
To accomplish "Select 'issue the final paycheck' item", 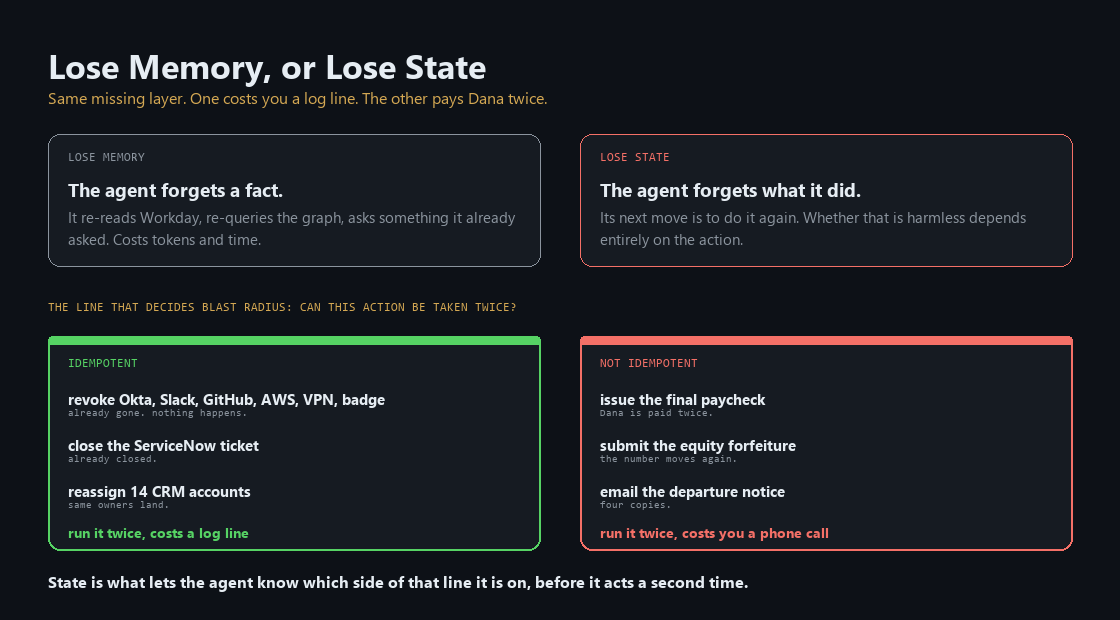I will pos(683,400).
